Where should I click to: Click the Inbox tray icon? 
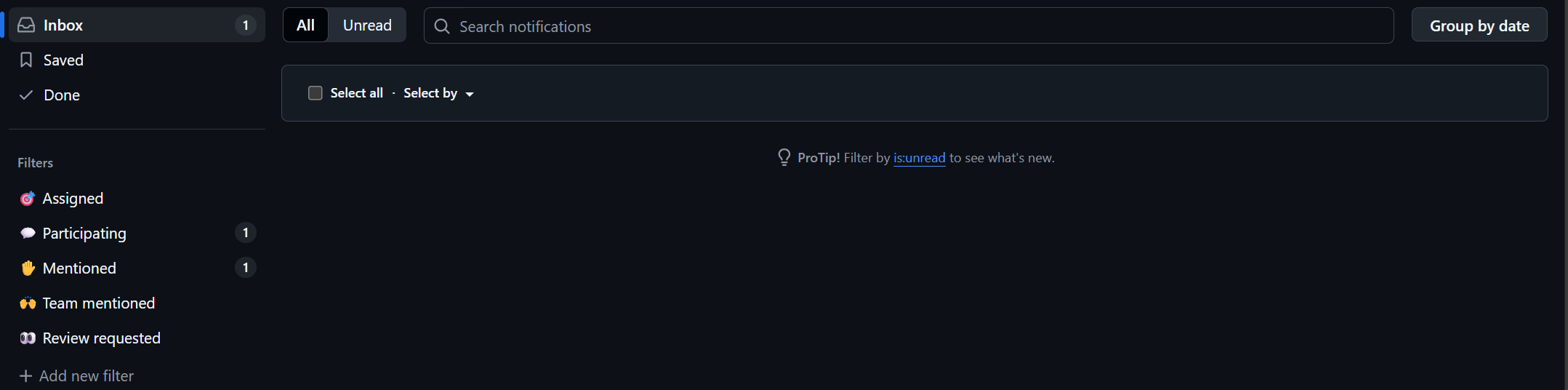tap(26, 25)
